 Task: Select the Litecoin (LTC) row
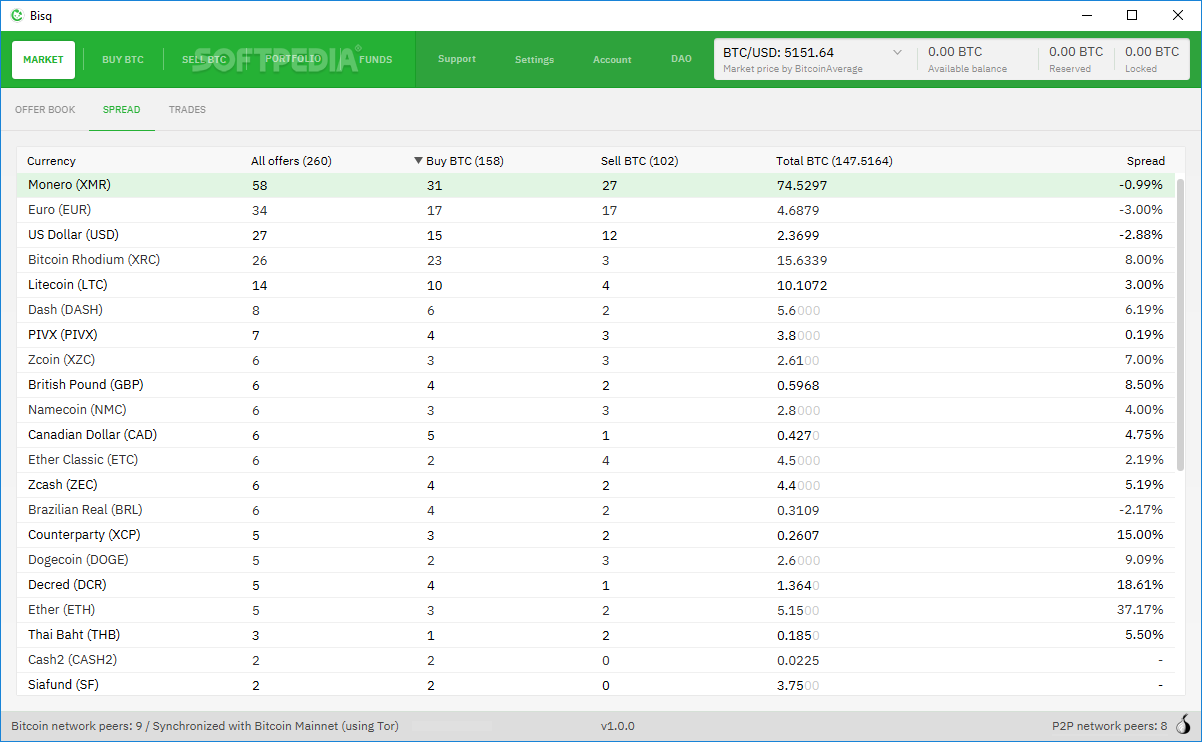pos(595,285)
